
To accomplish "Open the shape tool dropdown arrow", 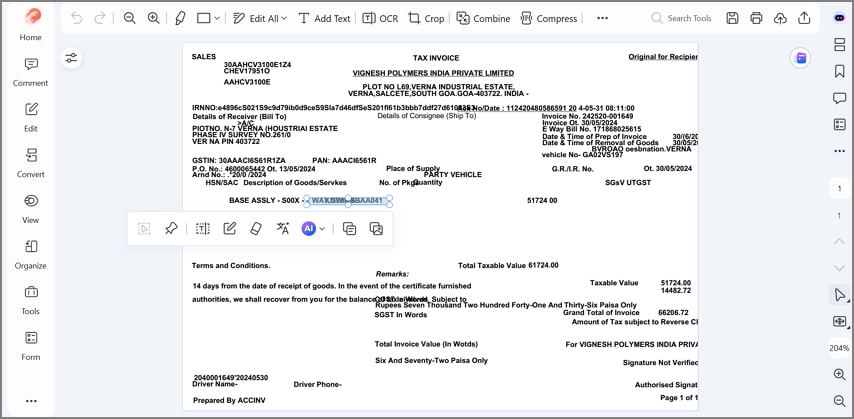I will (x=217, y=19).
